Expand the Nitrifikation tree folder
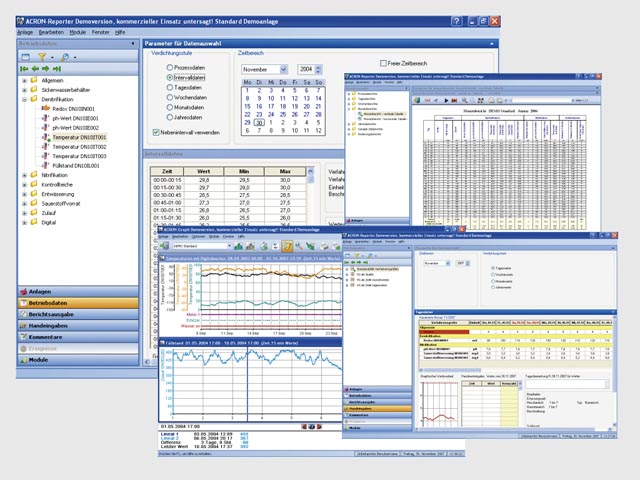The height and width of the screenshot is (480, 640). (x=24, y=174)
